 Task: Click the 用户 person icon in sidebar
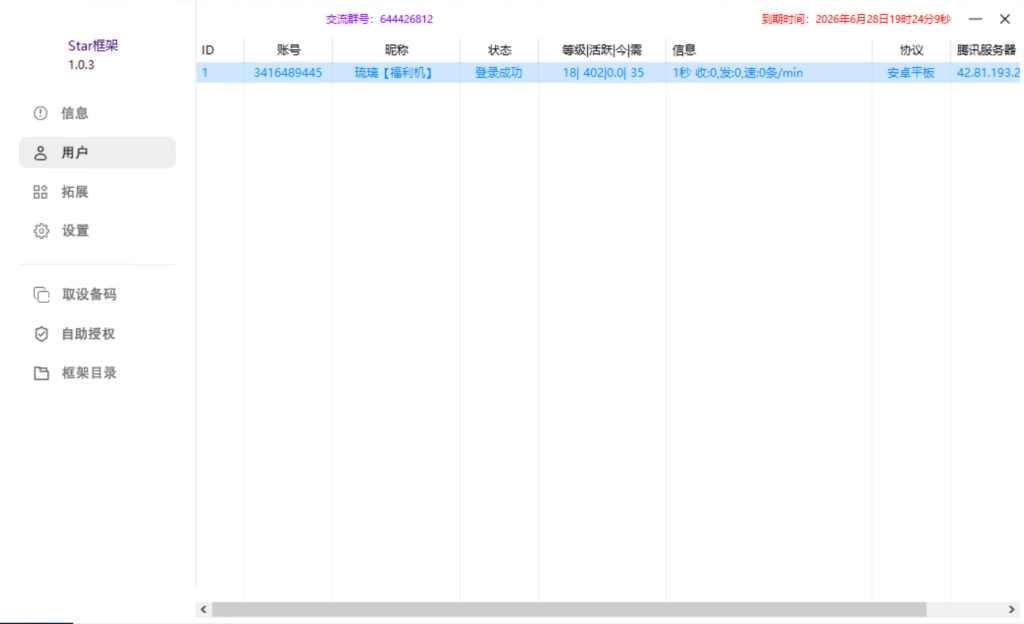tap(41, 153)
